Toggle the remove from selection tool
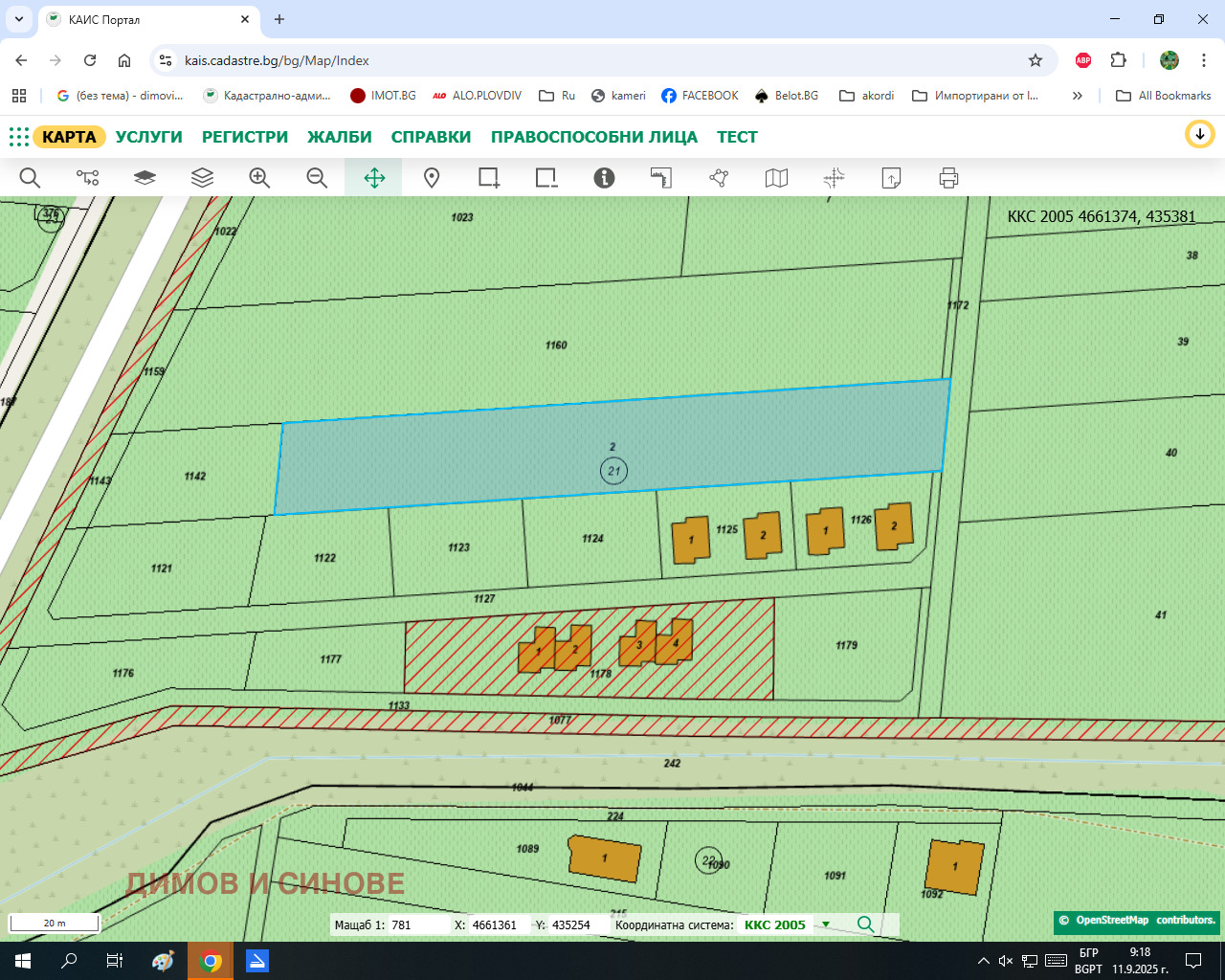This screenshot has width=1225, height=980. [x=546, y=178]
